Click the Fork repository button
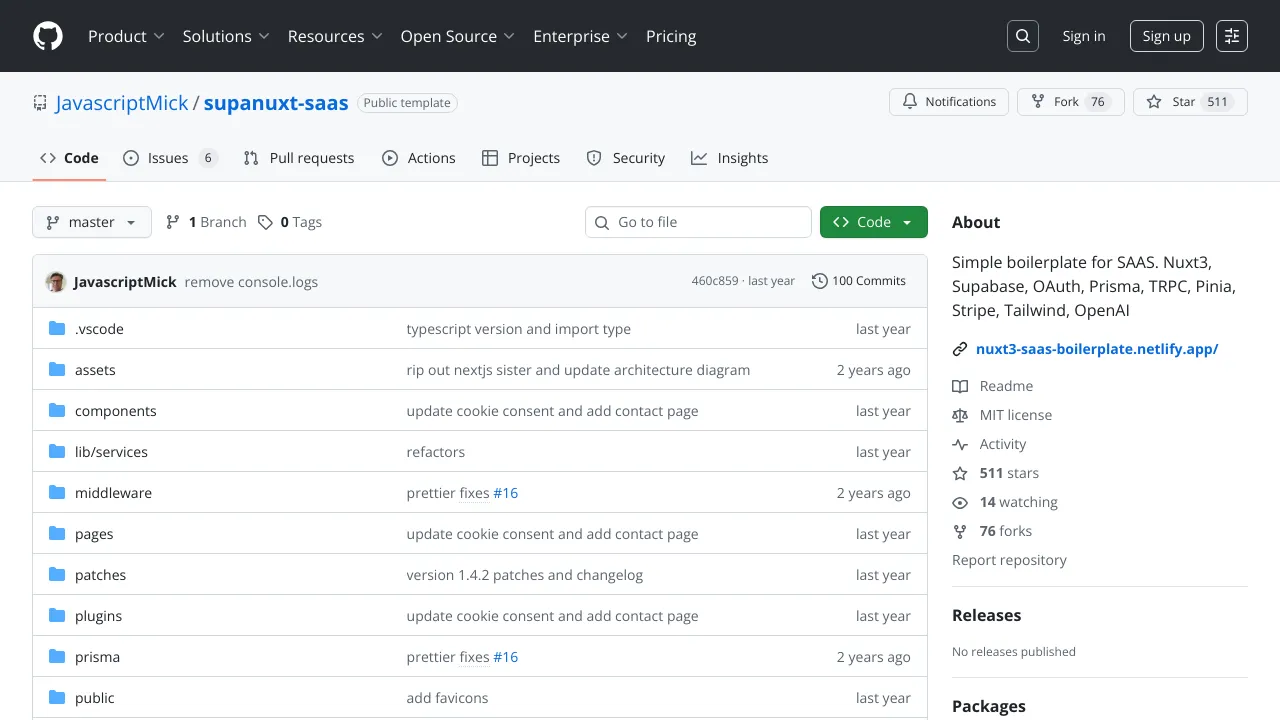 1070,102
